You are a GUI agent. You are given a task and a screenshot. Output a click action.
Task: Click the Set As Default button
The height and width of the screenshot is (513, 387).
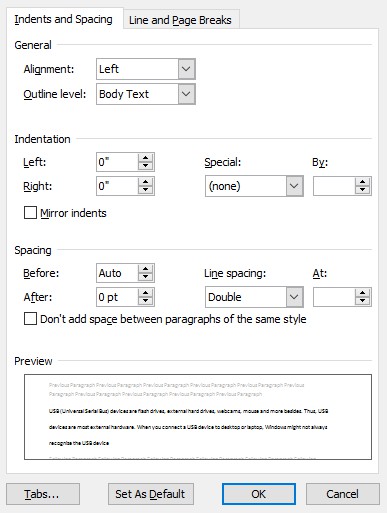(x=151, y=494)
